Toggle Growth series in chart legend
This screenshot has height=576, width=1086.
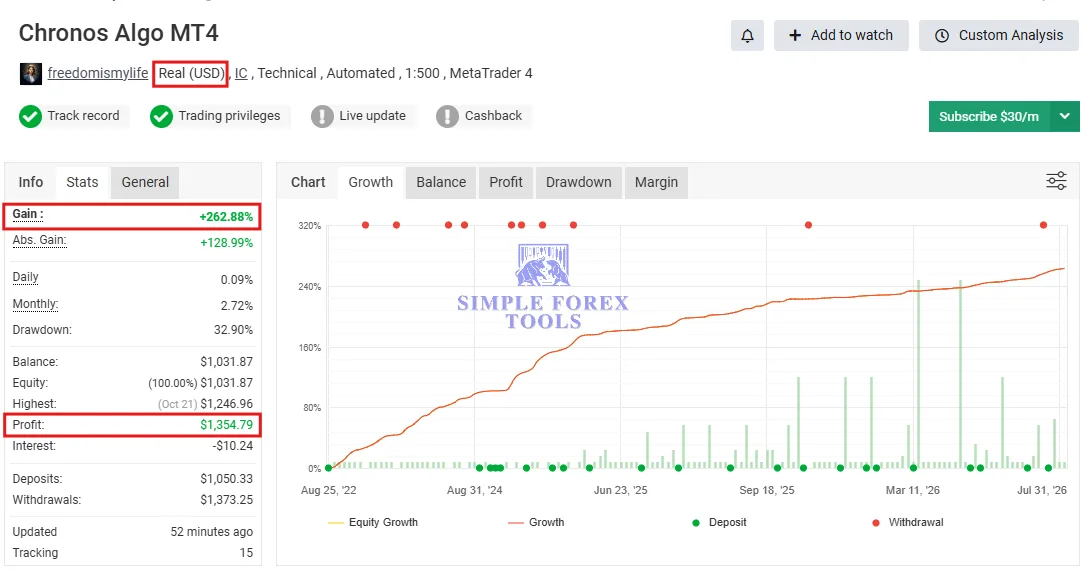536,522
